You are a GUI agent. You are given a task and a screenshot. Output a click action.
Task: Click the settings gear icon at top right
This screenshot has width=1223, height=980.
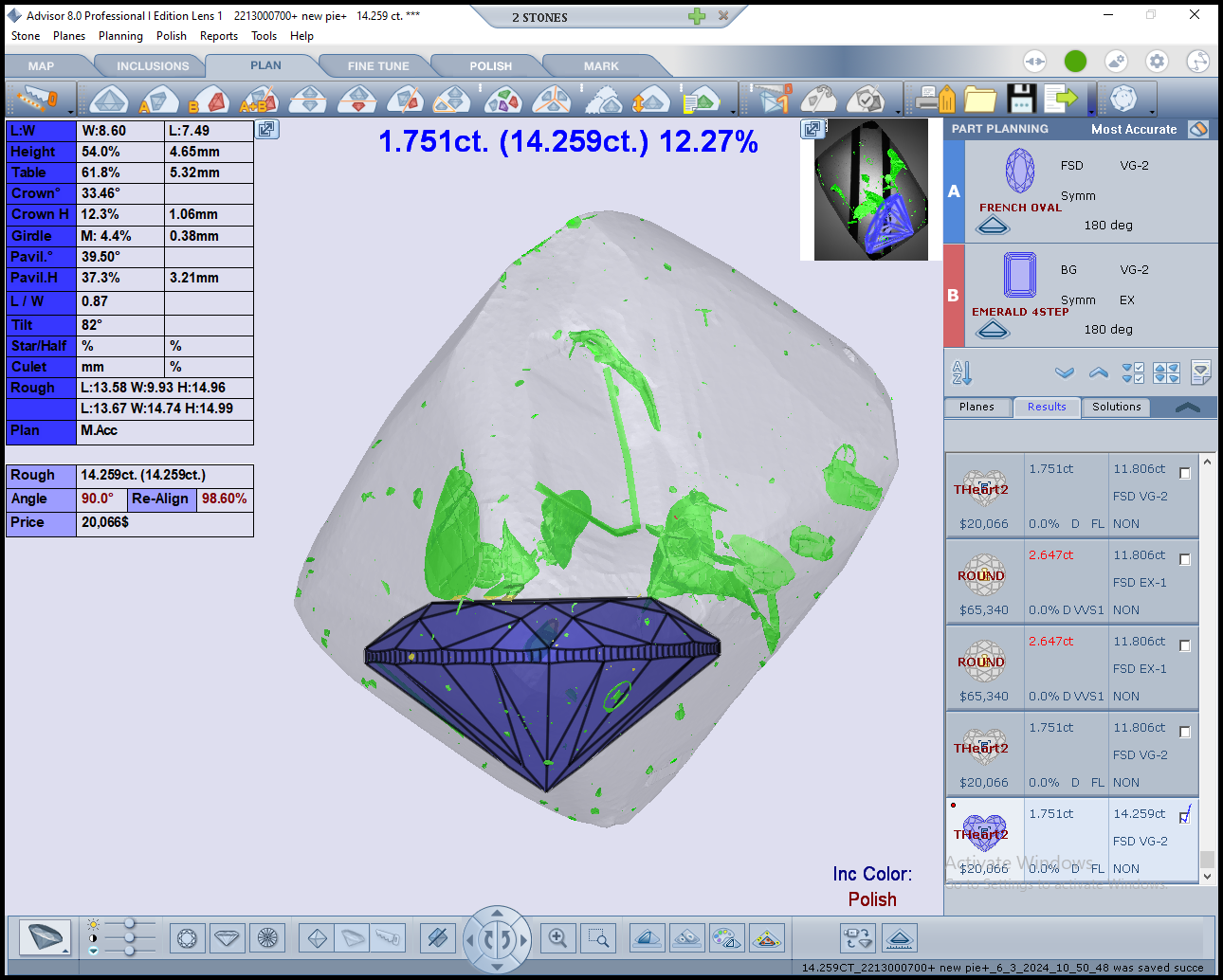coord(1157,62)
